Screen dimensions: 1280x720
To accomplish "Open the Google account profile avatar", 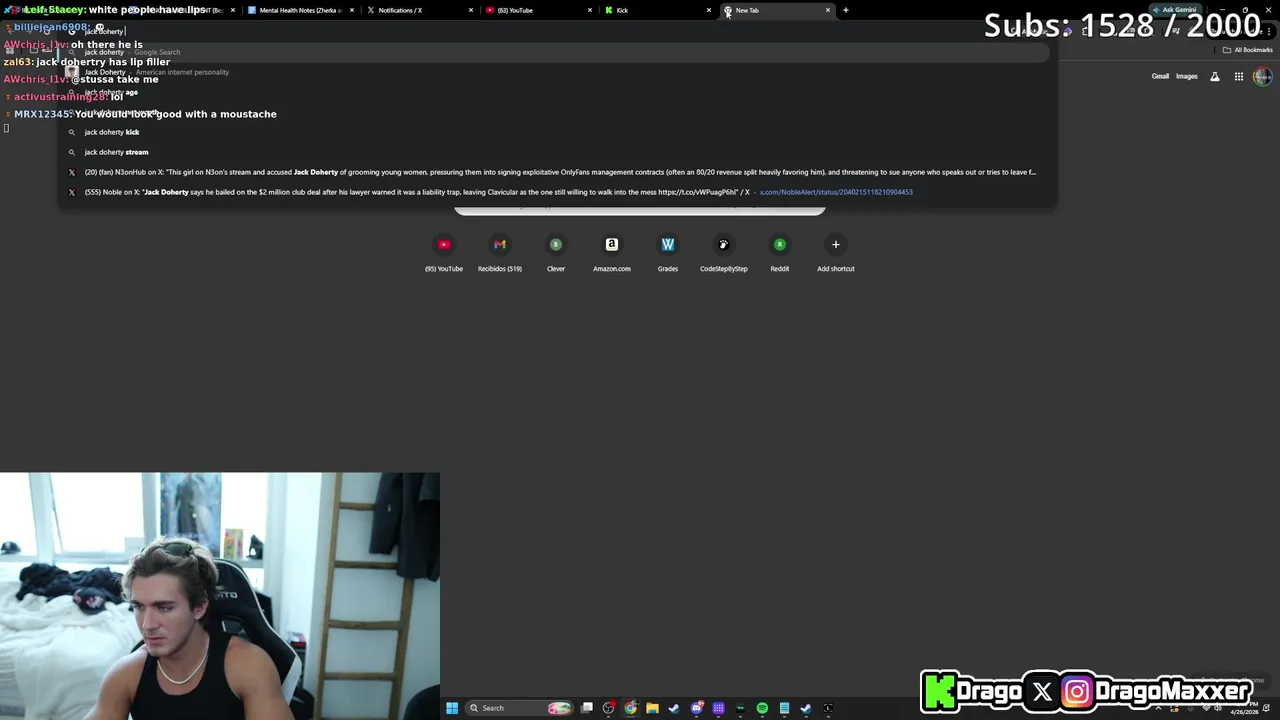I will (1263, 76).
